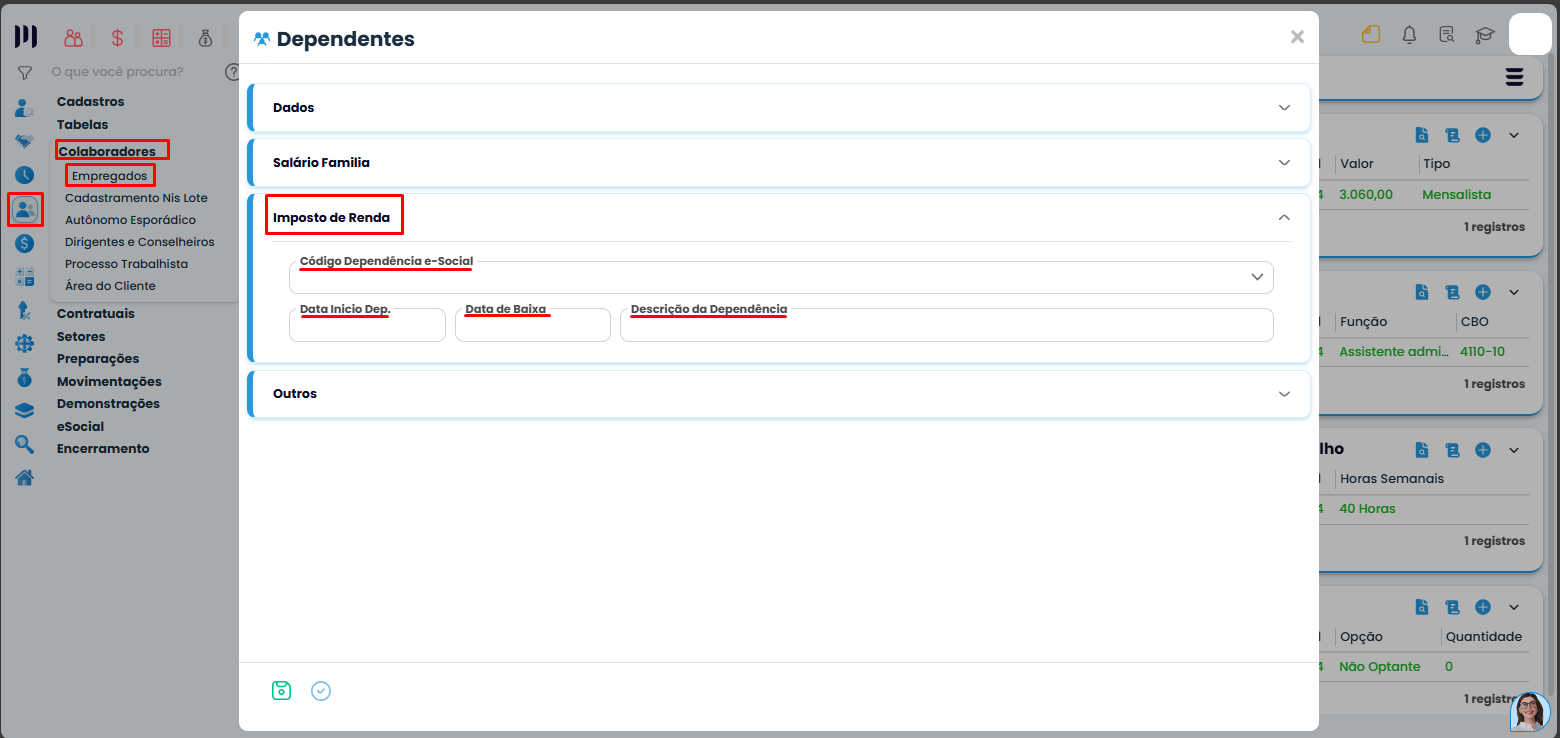Click the add plus icon in the Horas Semanais card
This screenshot has width=1560, height=738.
tap(1483, 450)
